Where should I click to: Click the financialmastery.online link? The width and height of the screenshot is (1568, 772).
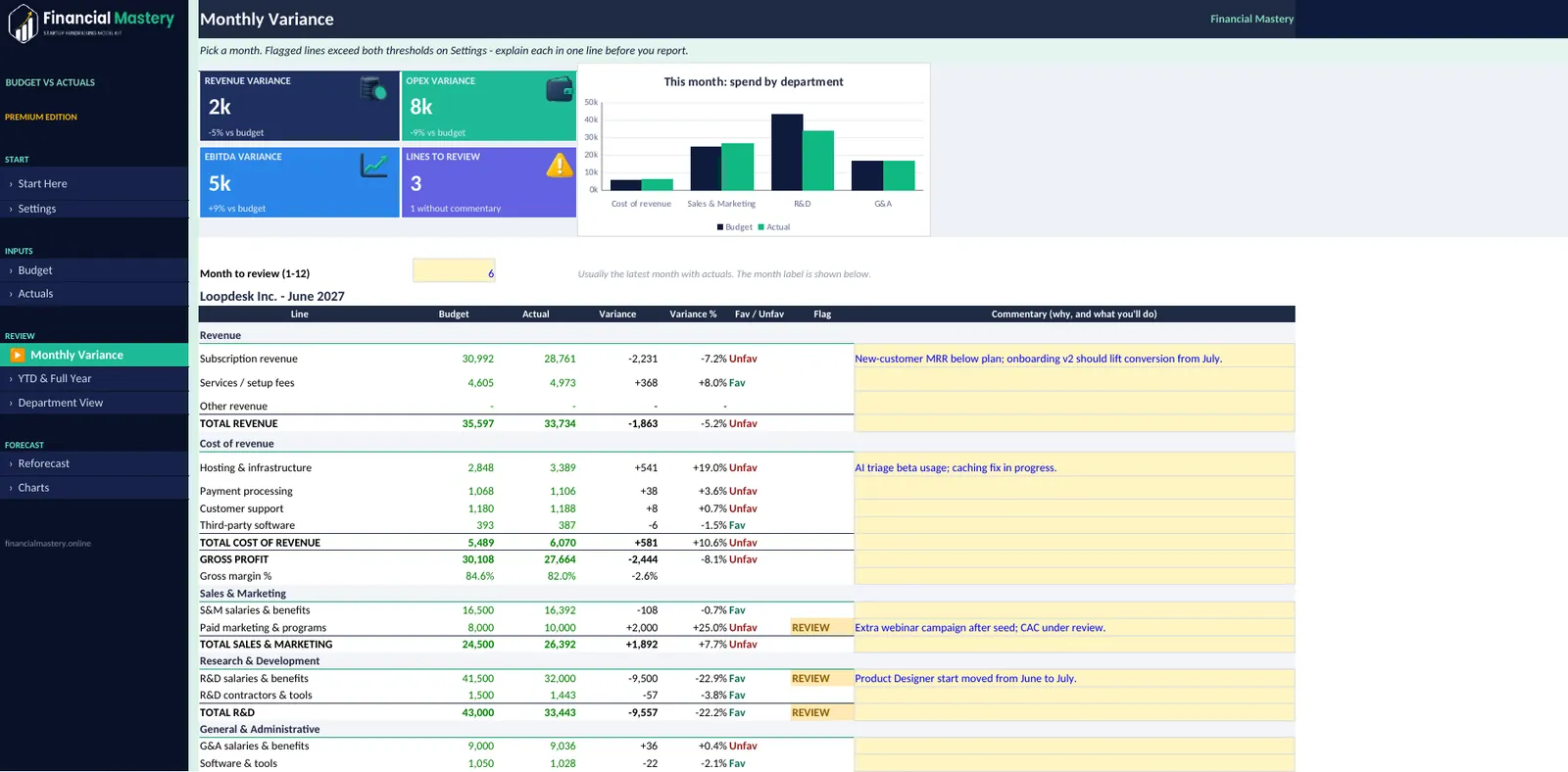coord(48,544)
